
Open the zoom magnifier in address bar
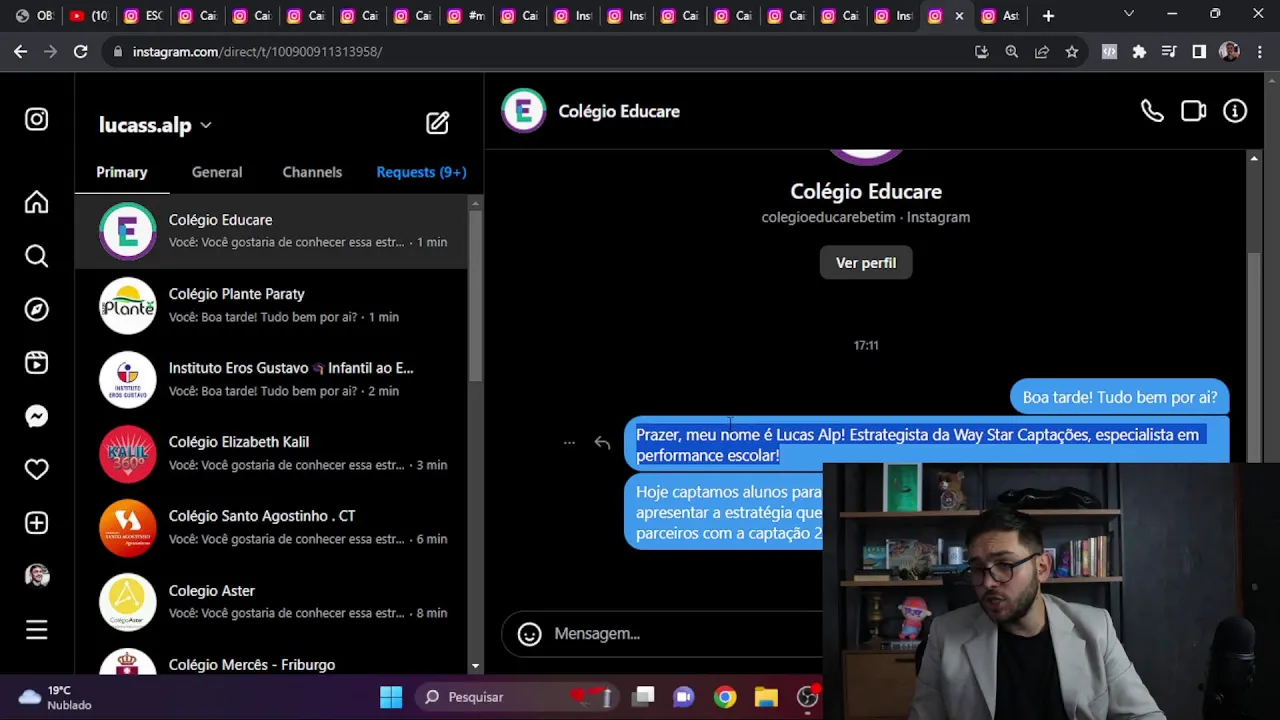pyautogui.click(x=1012, y=52)
